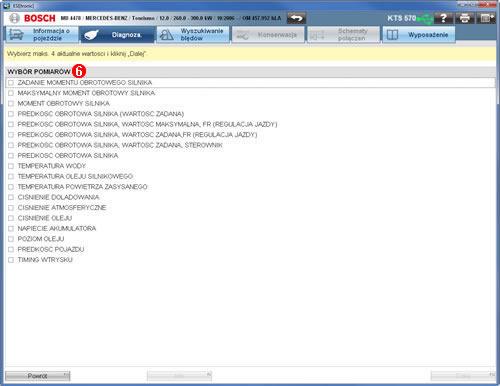
Task: Click the Dalej button at bottom right
Action: [463, 376]
